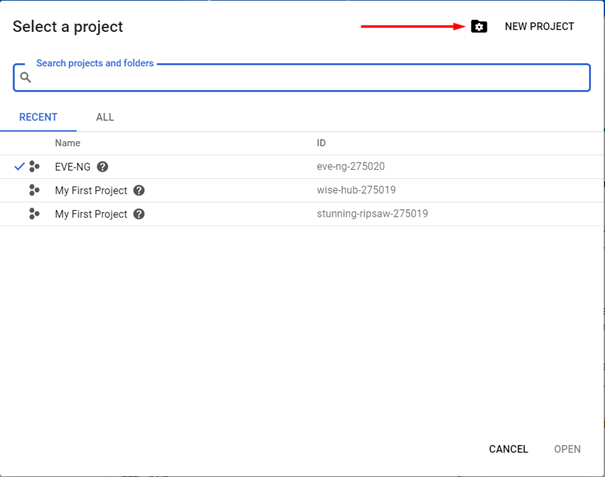The image size is (605, 477).
Task: Click the new project folder-gear icon
Action: point(479,27)
